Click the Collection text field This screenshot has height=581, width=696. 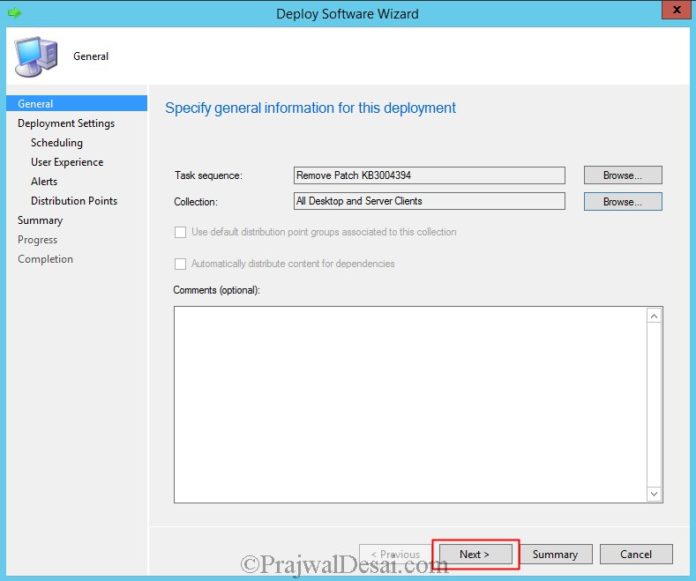[x=429, y=201]
